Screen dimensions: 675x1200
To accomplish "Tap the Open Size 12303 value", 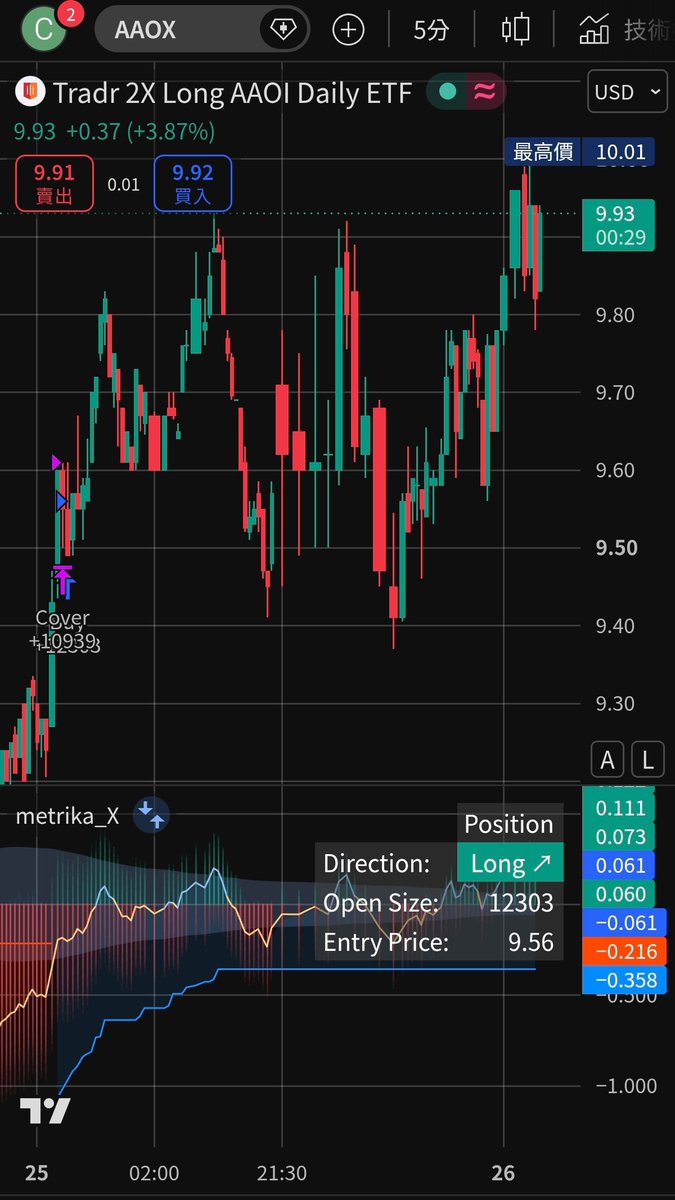I will pos(521,903).
